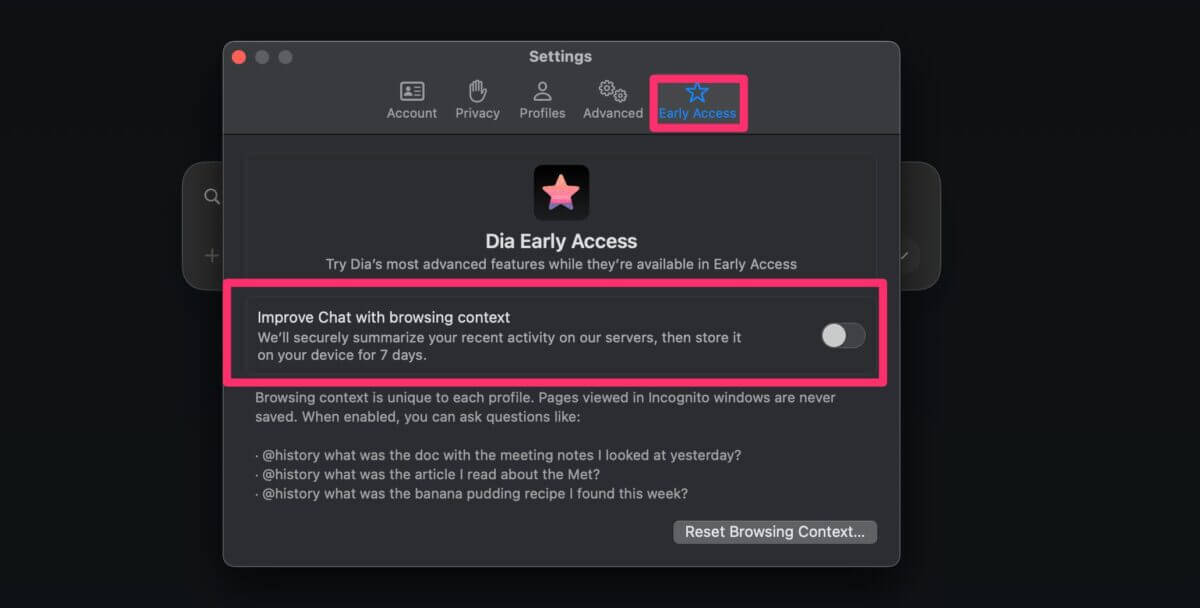Click the magnifier search icon behind Settings
Screen dimensions: 1200x608
(212, 197)
